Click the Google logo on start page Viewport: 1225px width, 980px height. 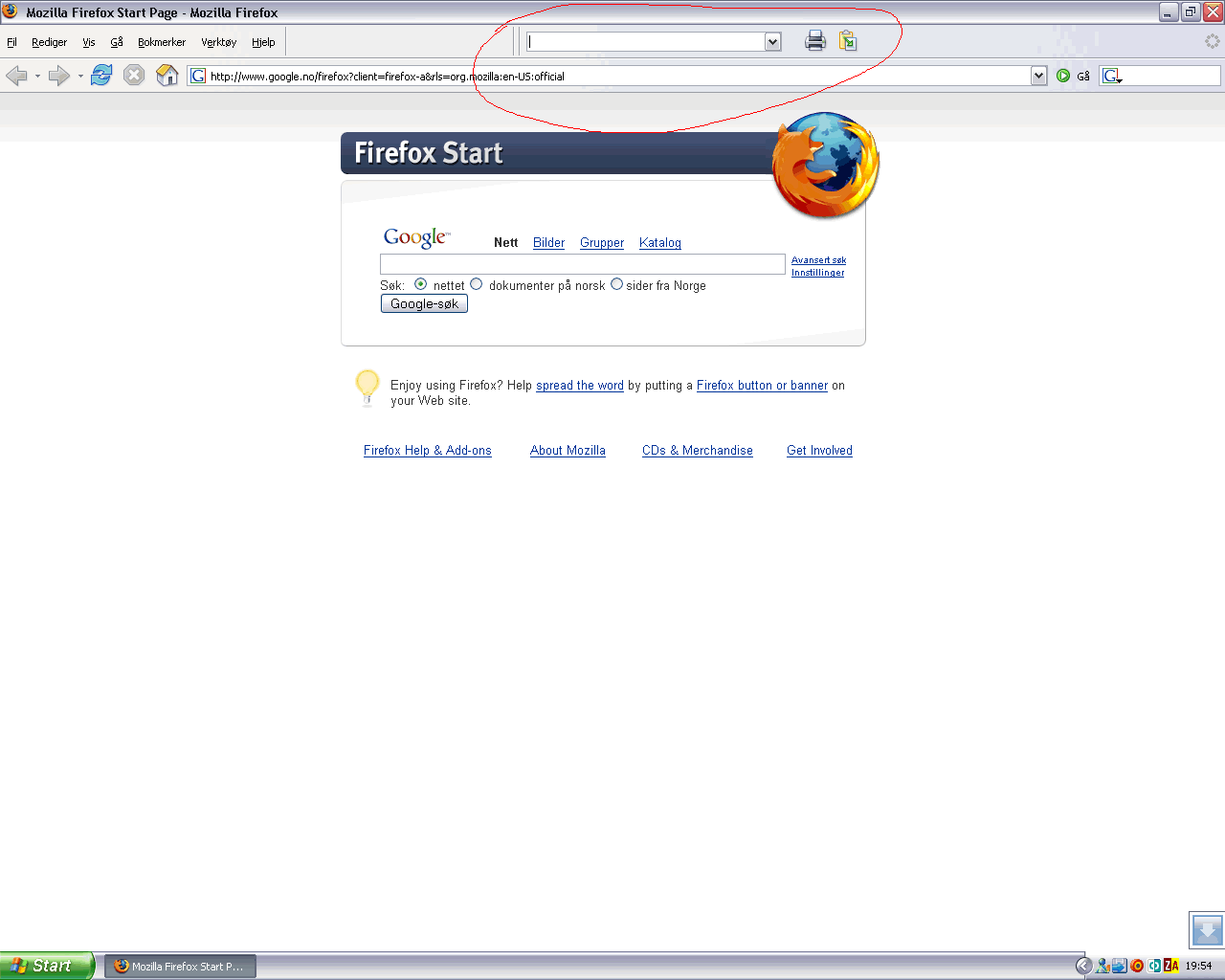[416, 238]
